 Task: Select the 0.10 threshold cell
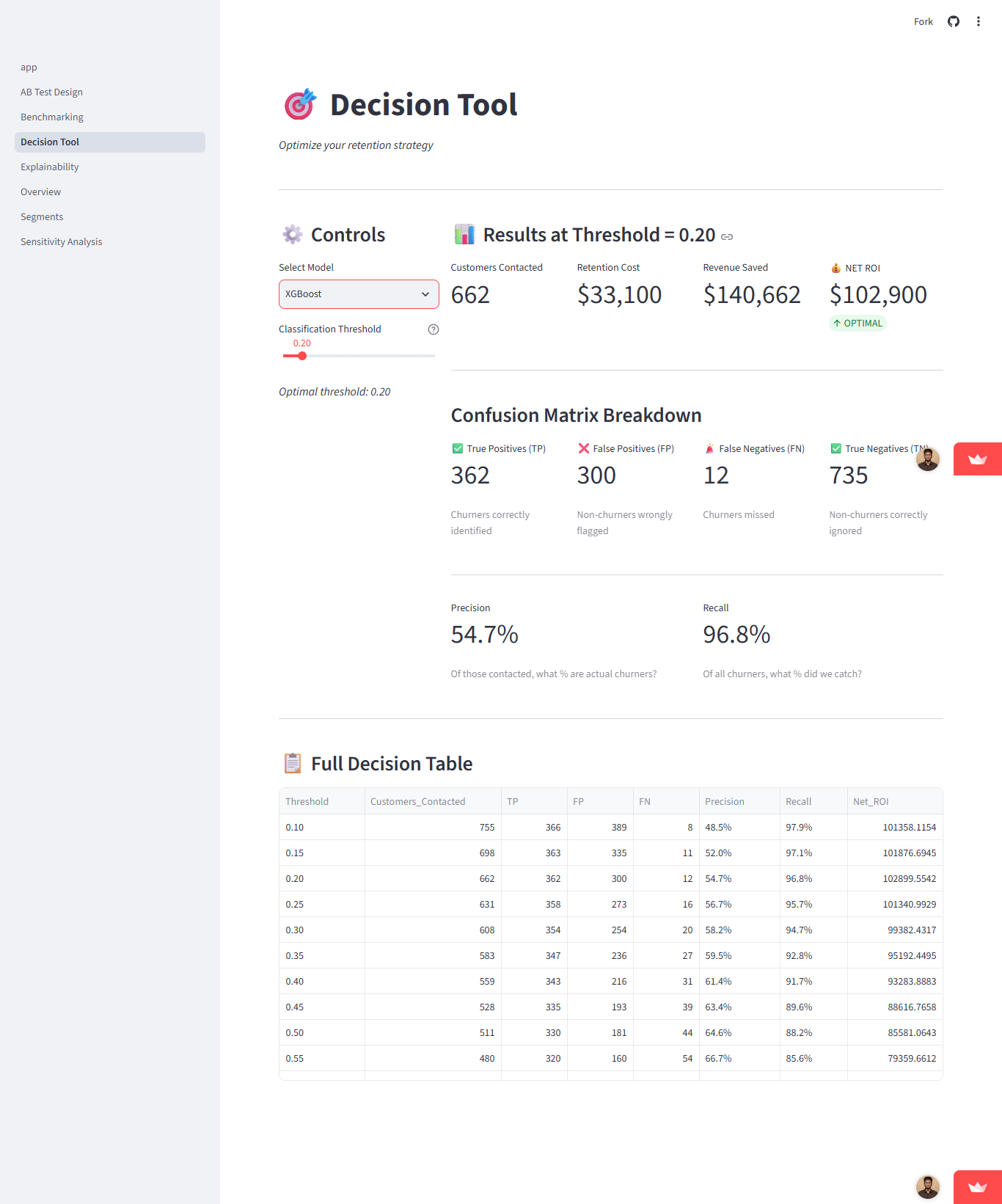[322, 827]
